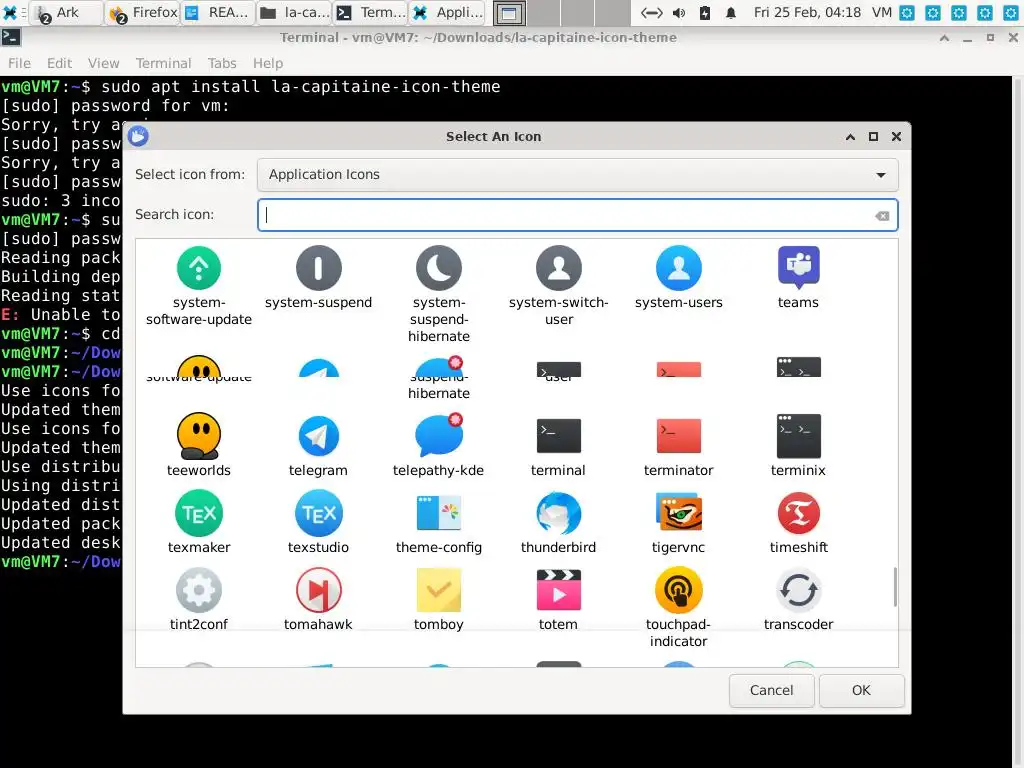
Task: Choose the totem icon
Action: coord(558,590)
